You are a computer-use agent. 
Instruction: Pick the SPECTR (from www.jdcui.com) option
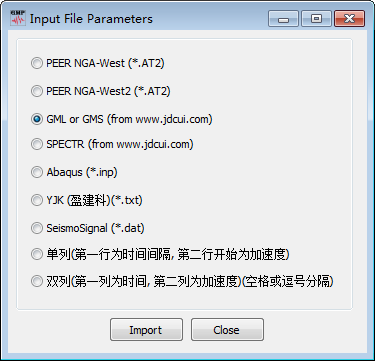coord(37,144)
